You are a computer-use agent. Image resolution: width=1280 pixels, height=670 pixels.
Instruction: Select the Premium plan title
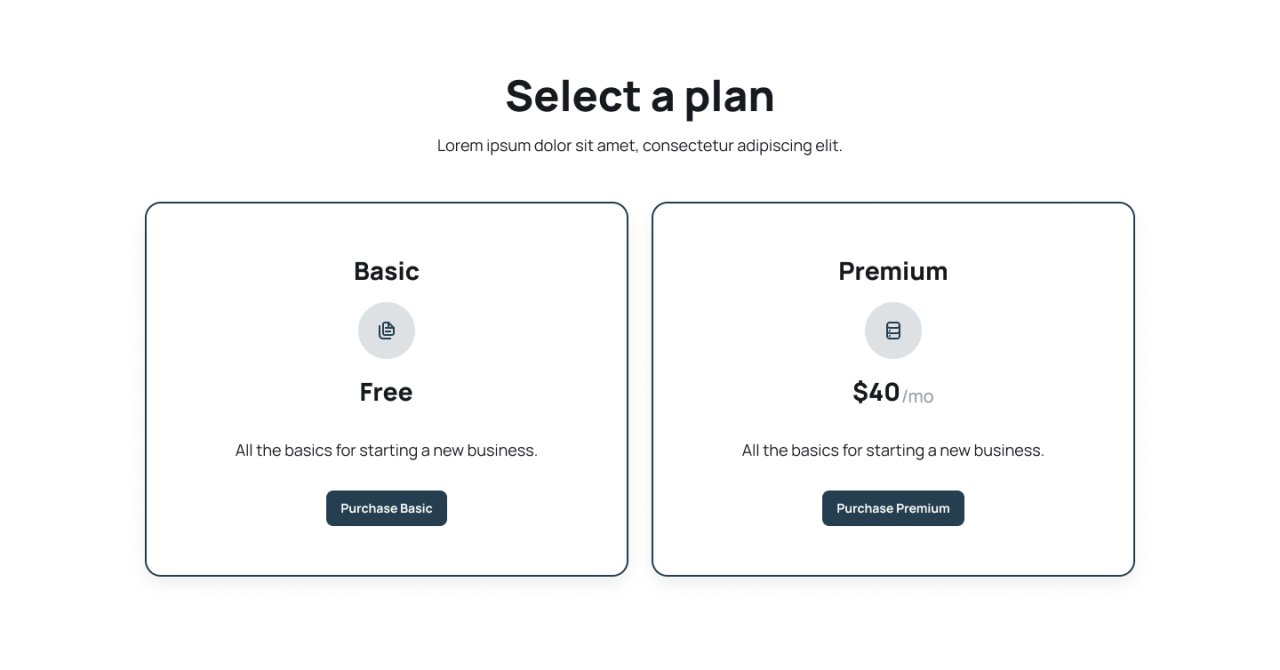[893, 271]
